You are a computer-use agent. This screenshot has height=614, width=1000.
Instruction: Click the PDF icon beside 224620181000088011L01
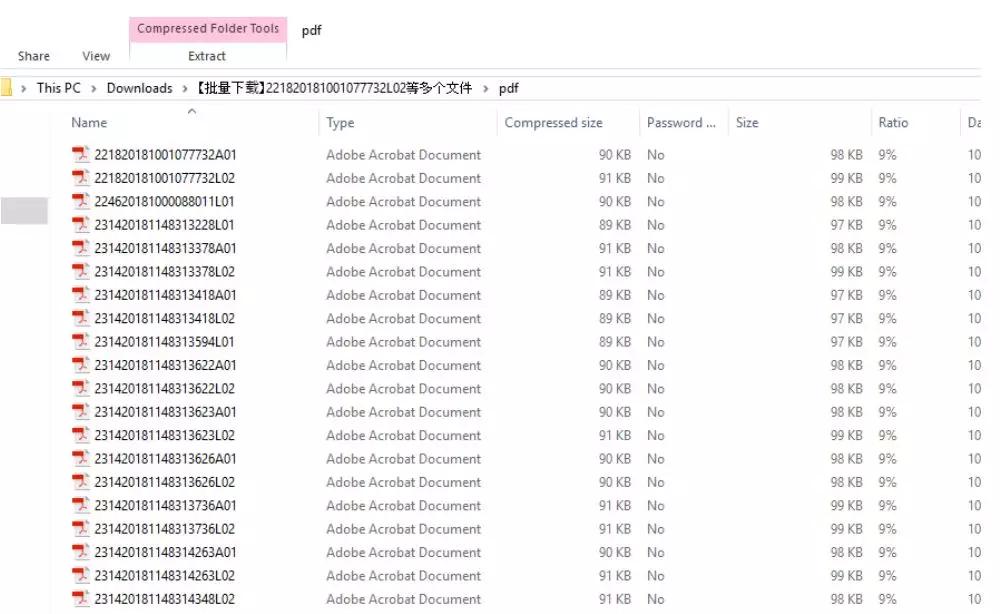(x=80, y=201)
